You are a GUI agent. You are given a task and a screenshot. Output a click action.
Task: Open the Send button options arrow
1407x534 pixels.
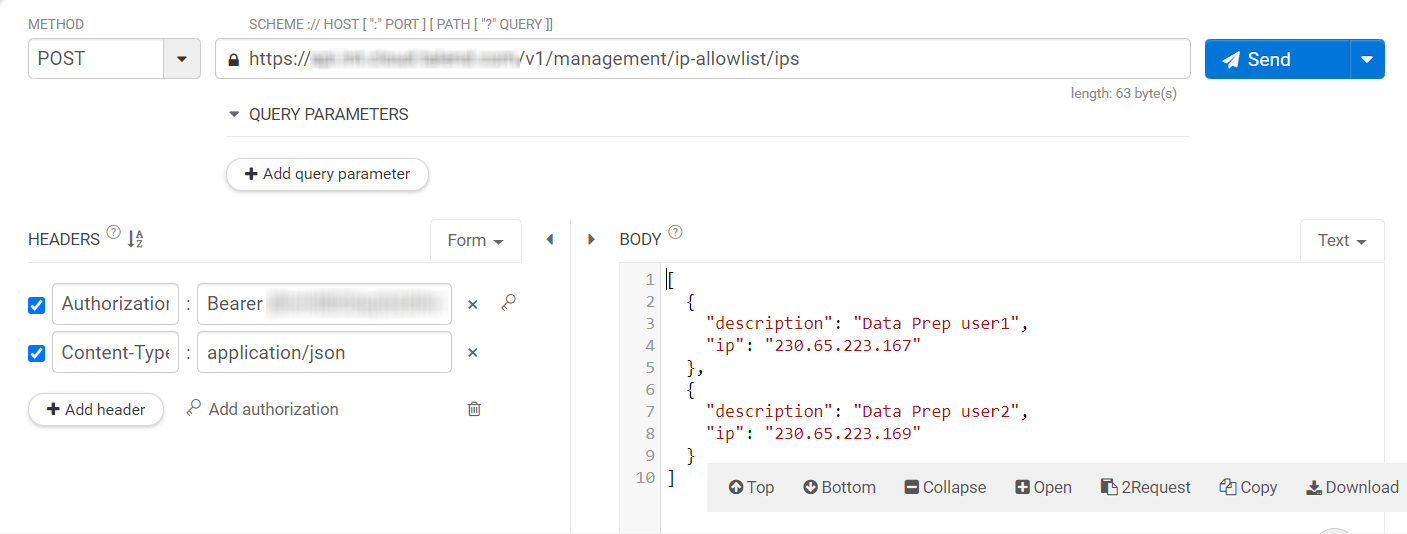click(1367, 59)
